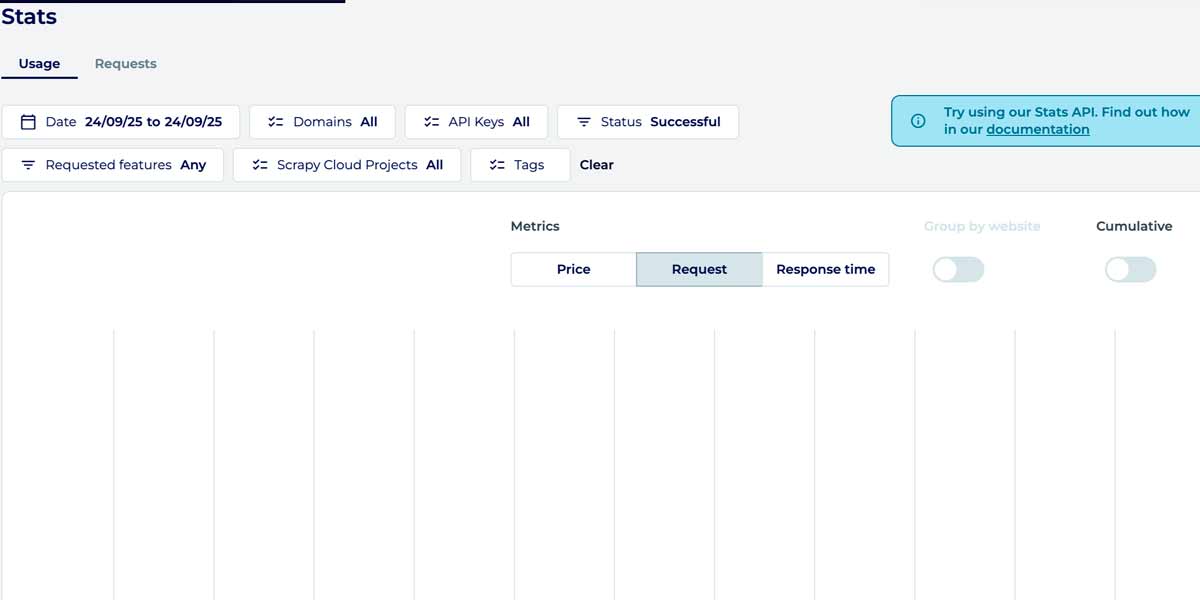Viewport: 1200px width, 600px height.
Task: Select the Usage tab
Action: click(x=39, y=64)
